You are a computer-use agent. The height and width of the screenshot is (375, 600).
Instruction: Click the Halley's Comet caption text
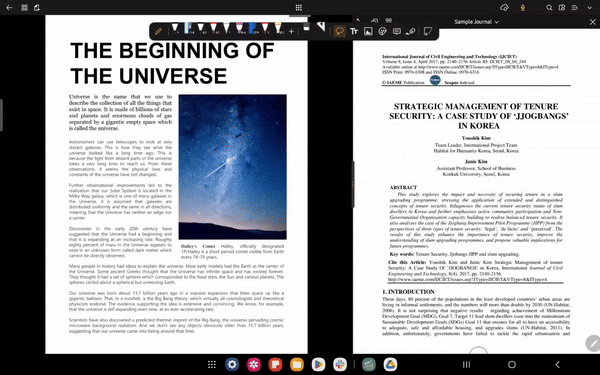click(232, 251)
